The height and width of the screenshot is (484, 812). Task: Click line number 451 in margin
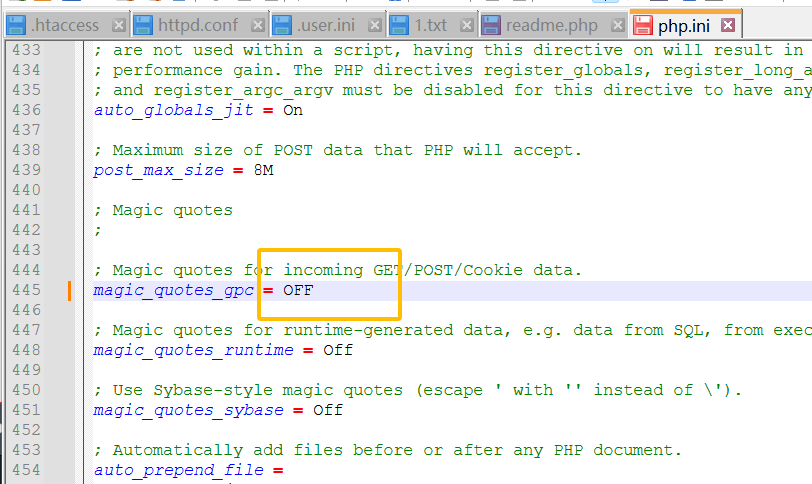tap(26, 410)
